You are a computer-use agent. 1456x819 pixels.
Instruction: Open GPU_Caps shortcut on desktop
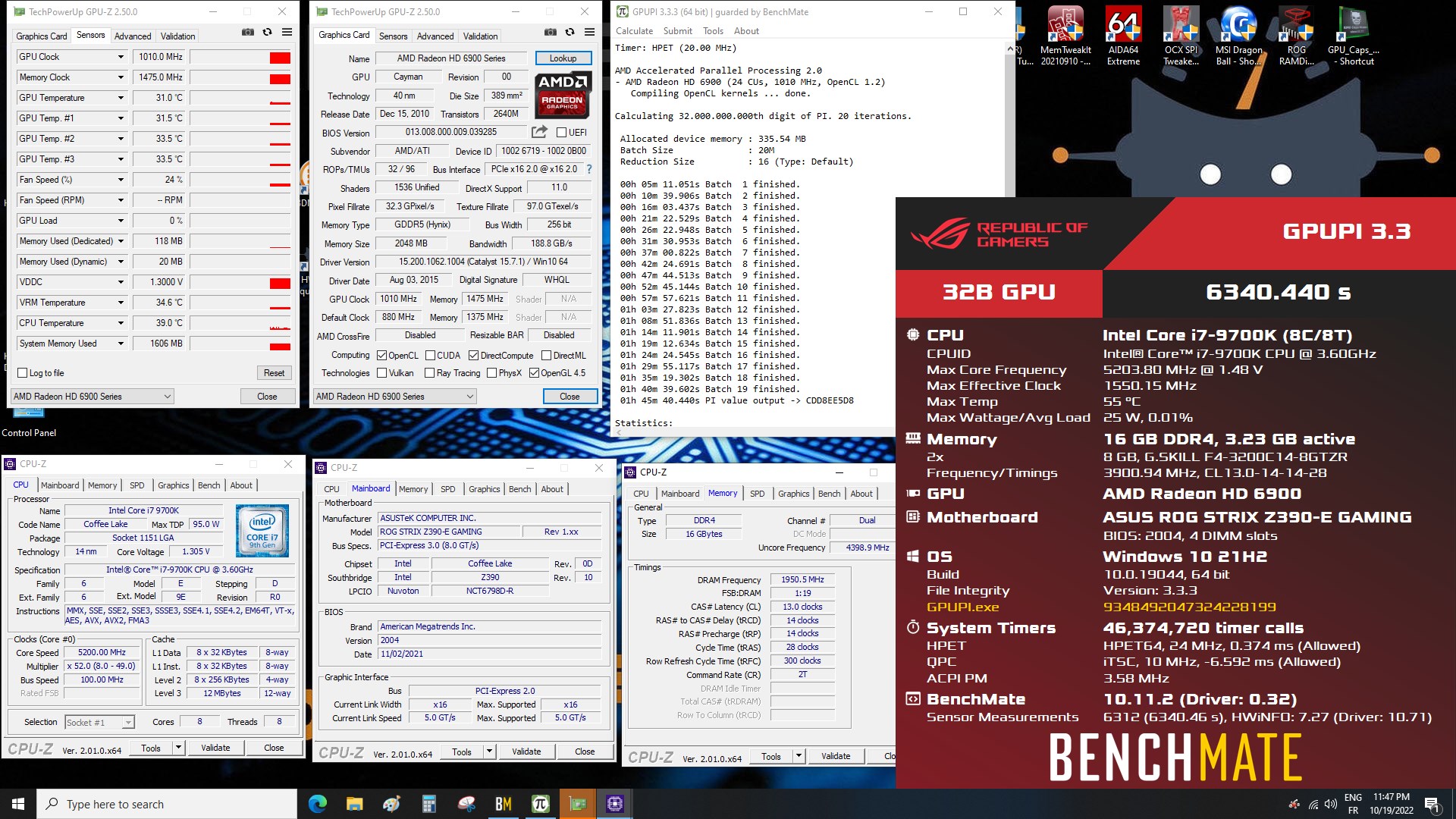pyautogui.click(x=1354, y=36)
